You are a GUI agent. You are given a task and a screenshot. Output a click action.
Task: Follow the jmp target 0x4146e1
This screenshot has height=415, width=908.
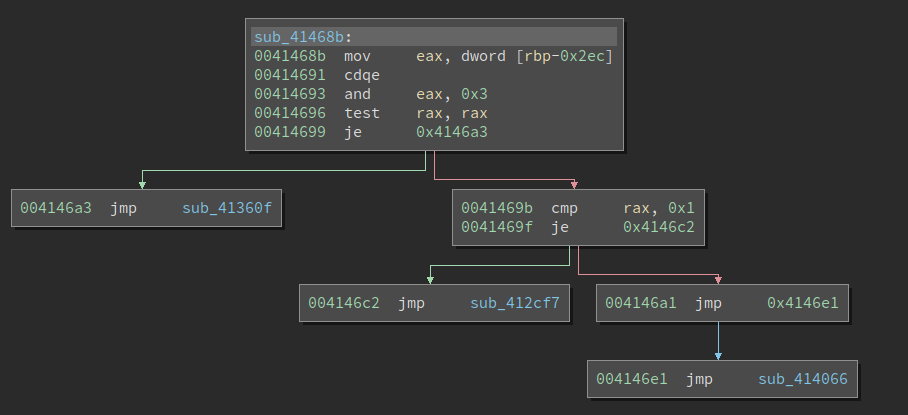802,303
